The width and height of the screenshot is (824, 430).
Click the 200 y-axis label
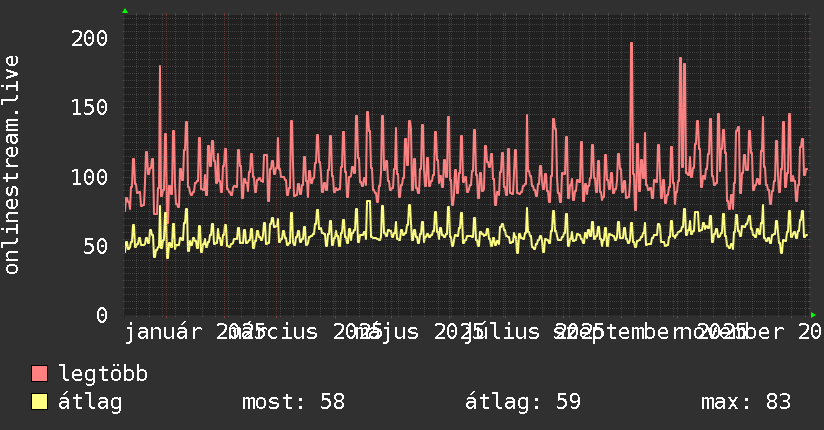point(89,38)
